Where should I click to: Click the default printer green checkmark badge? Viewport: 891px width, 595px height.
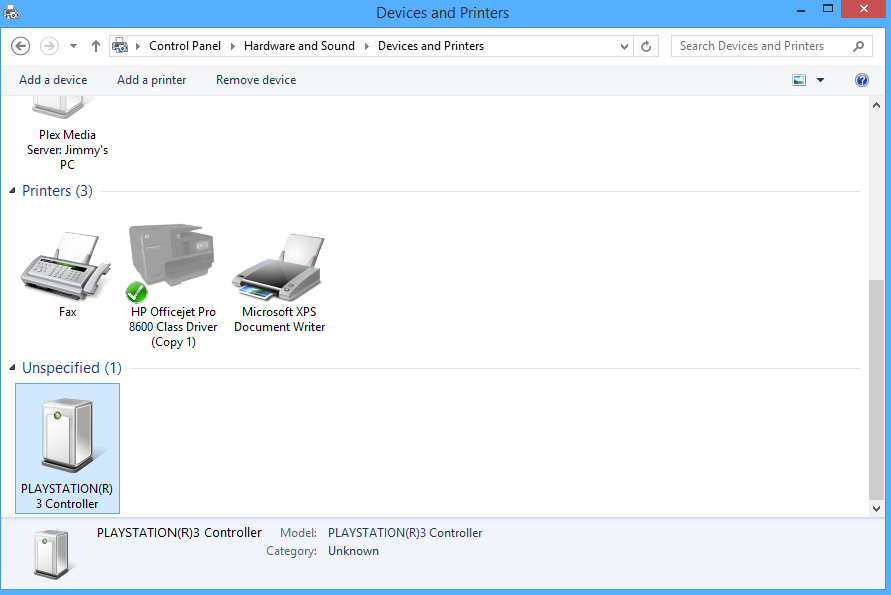136,293
